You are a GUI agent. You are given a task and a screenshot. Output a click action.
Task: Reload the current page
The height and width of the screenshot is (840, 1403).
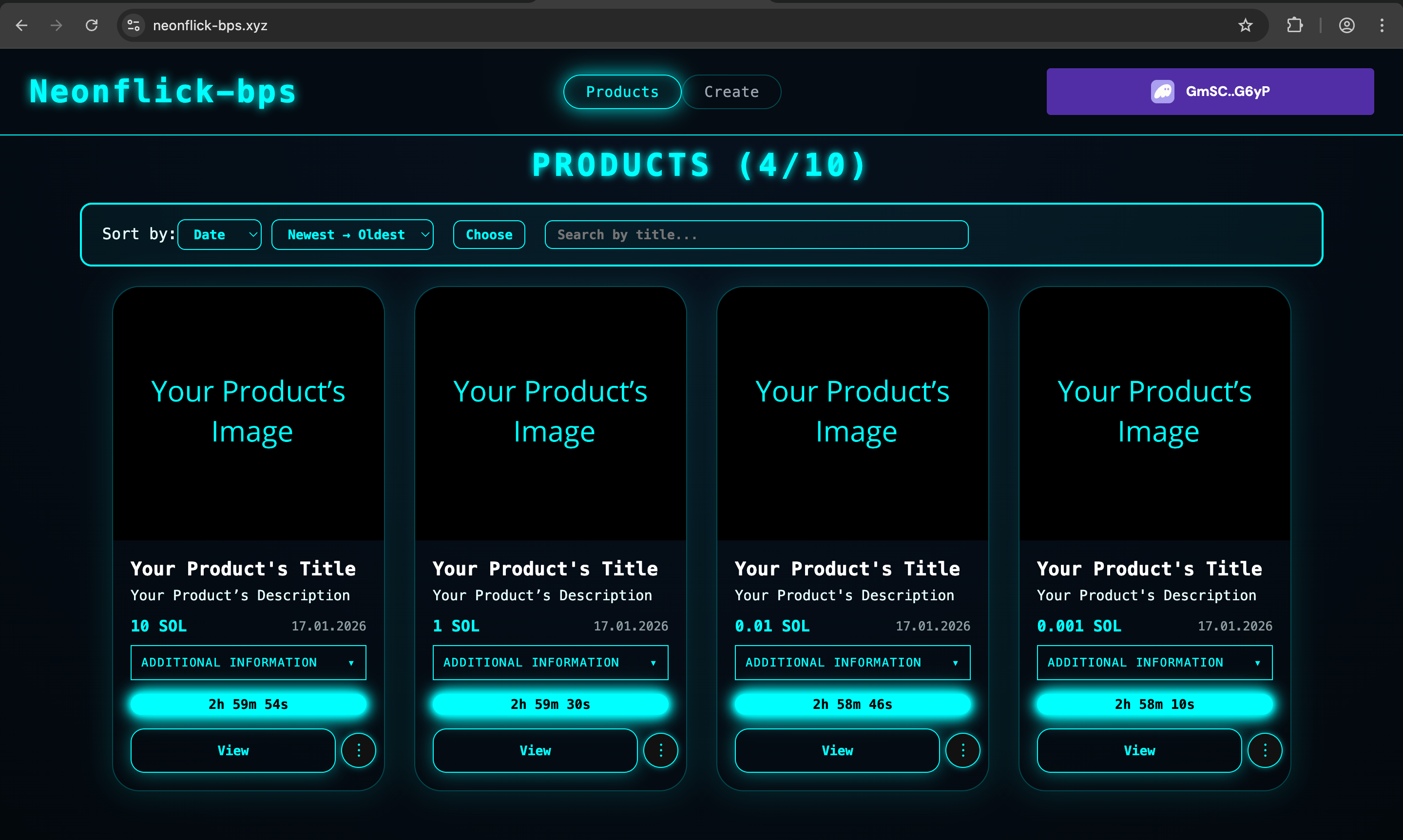pyautogui.click(x=92, y=25)
